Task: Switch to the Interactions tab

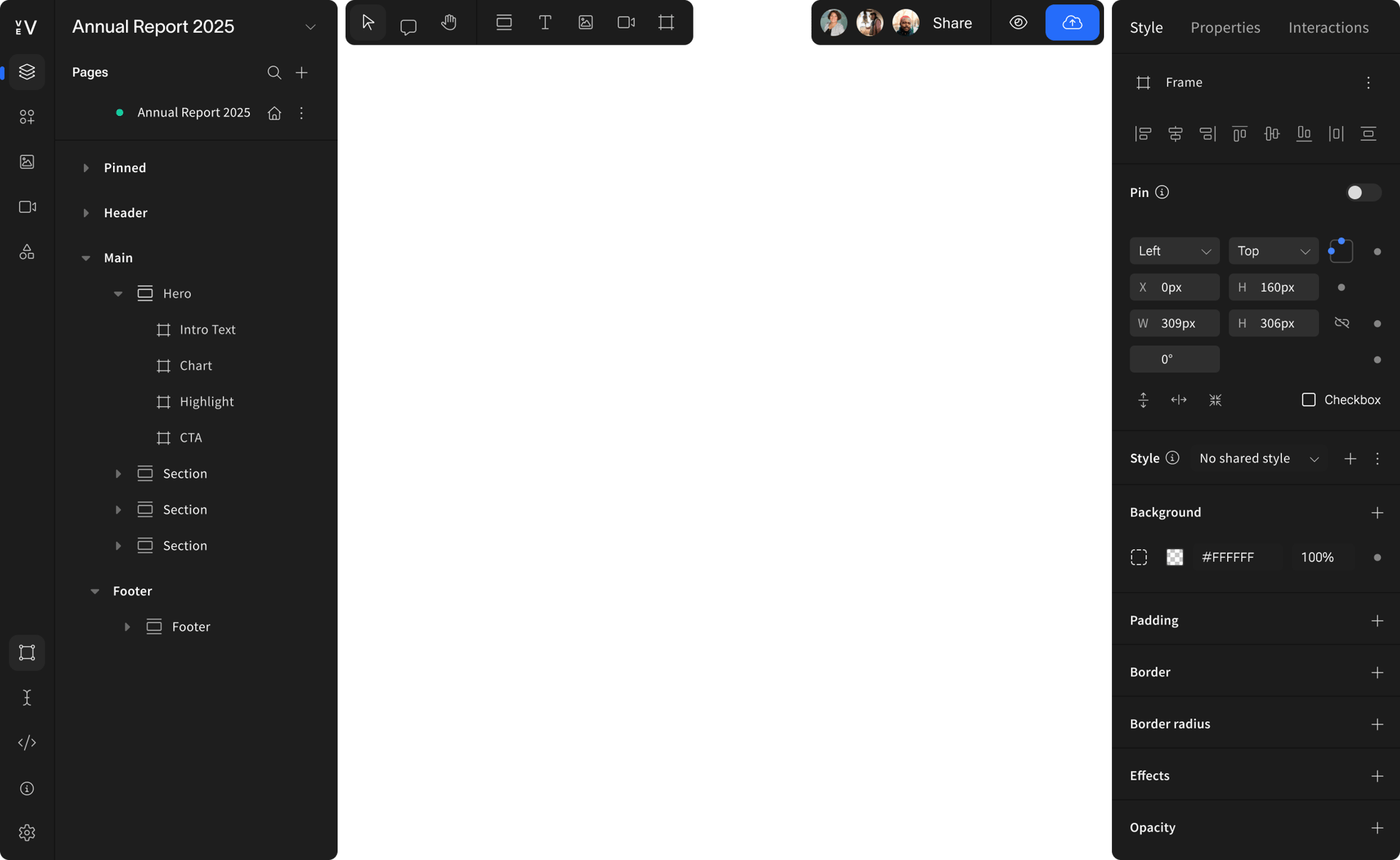Action: pyautogui.click(x=1329, y=27)
